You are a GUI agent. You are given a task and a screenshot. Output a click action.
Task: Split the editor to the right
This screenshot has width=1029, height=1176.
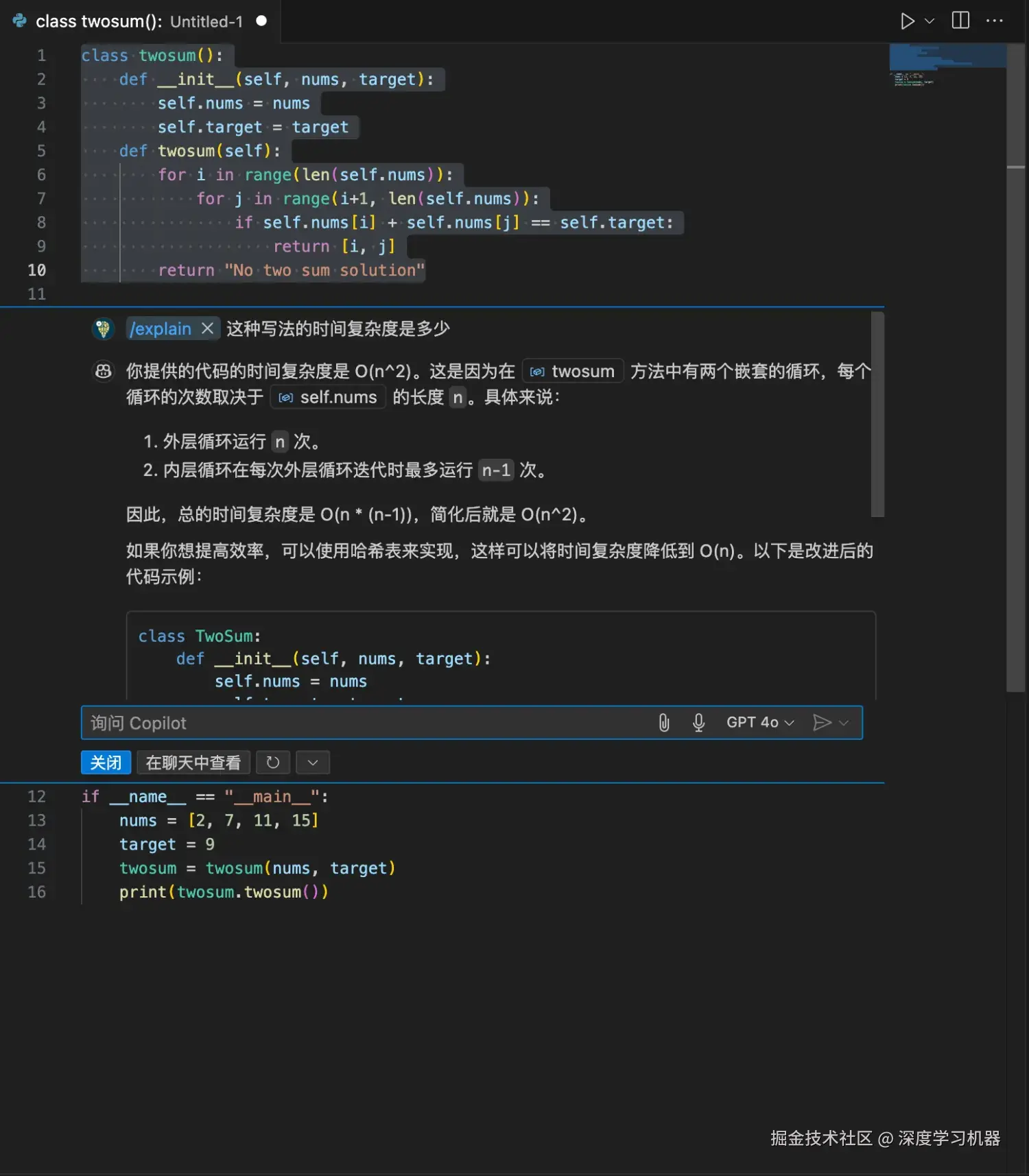960,21
